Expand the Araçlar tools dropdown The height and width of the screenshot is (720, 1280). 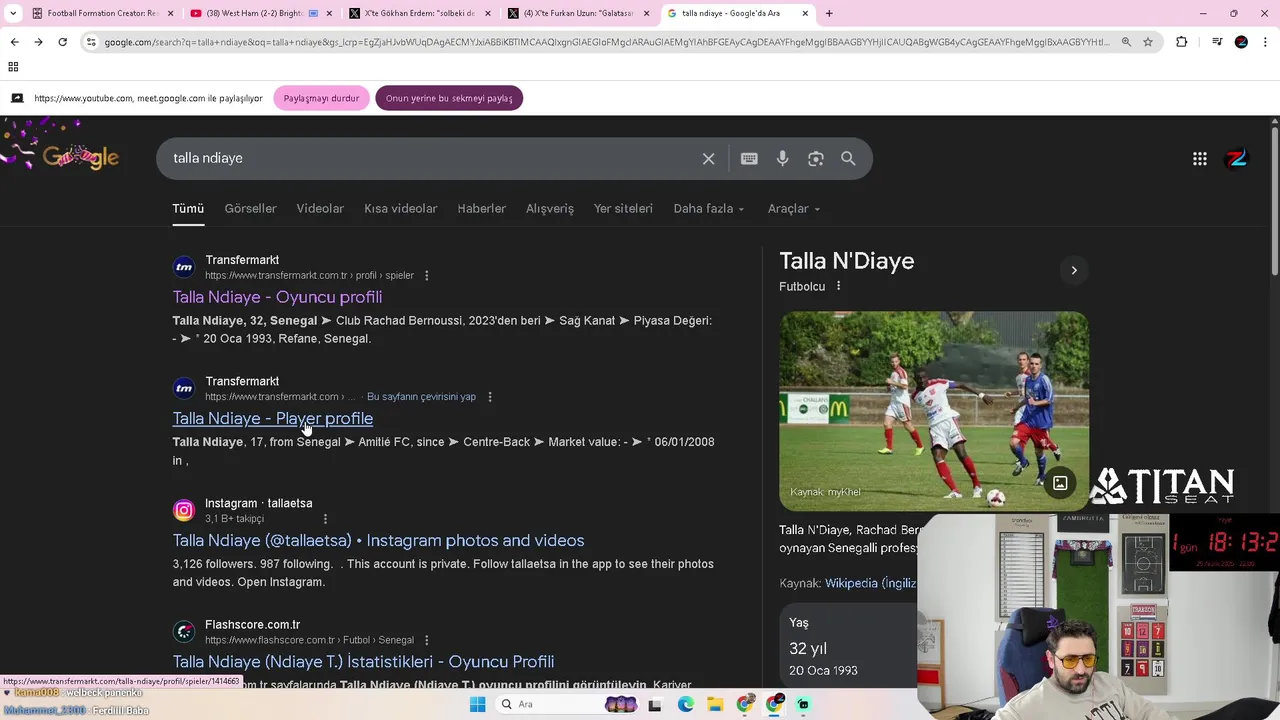(x=794, y=208)
